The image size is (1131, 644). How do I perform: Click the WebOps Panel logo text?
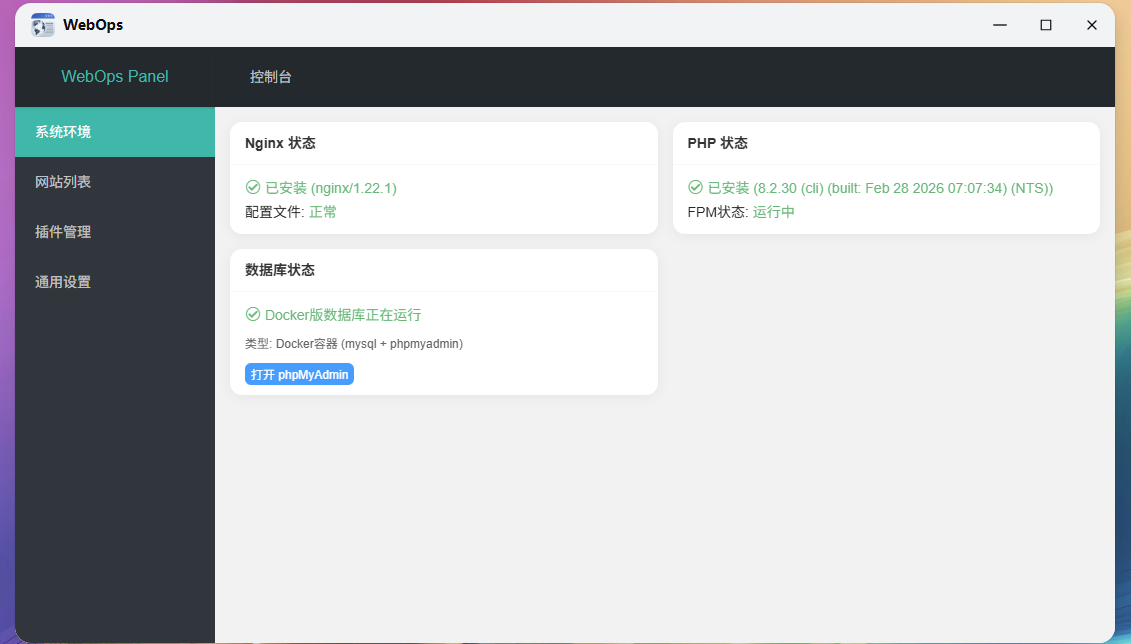(115, 76)
